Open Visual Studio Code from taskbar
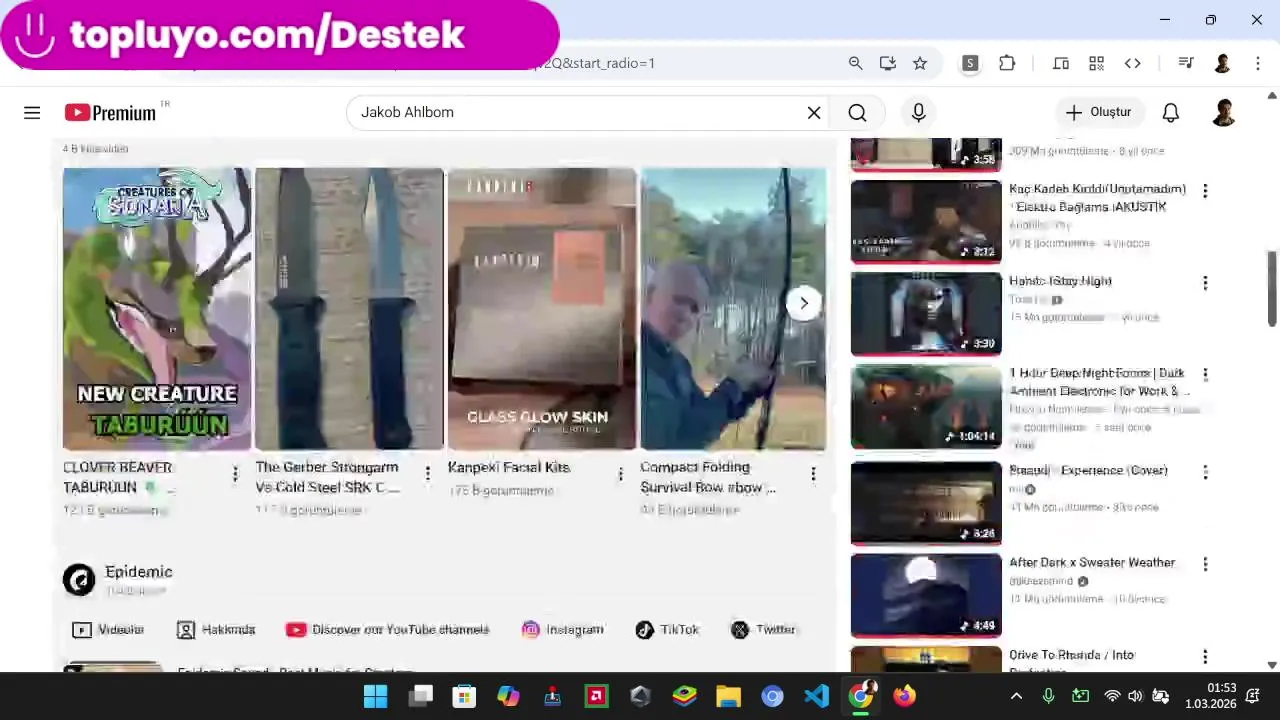The height and width of the screenshot is (720, 1280). click(x=816, y=696)
